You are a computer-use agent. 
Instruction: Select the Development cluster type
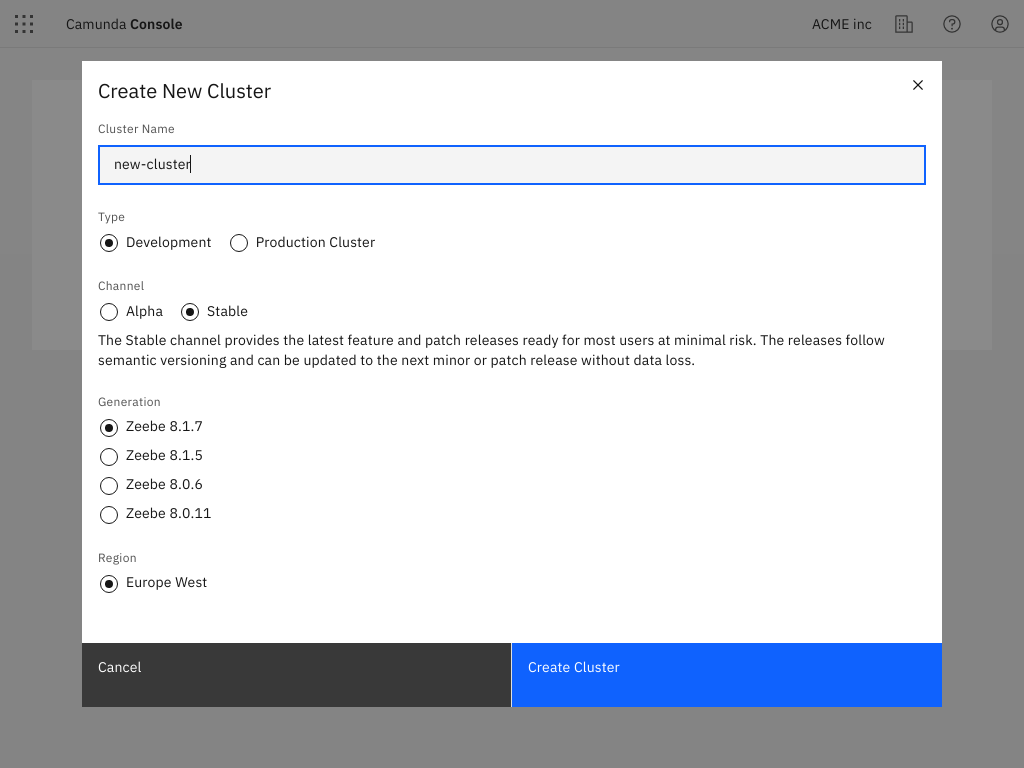108,242
